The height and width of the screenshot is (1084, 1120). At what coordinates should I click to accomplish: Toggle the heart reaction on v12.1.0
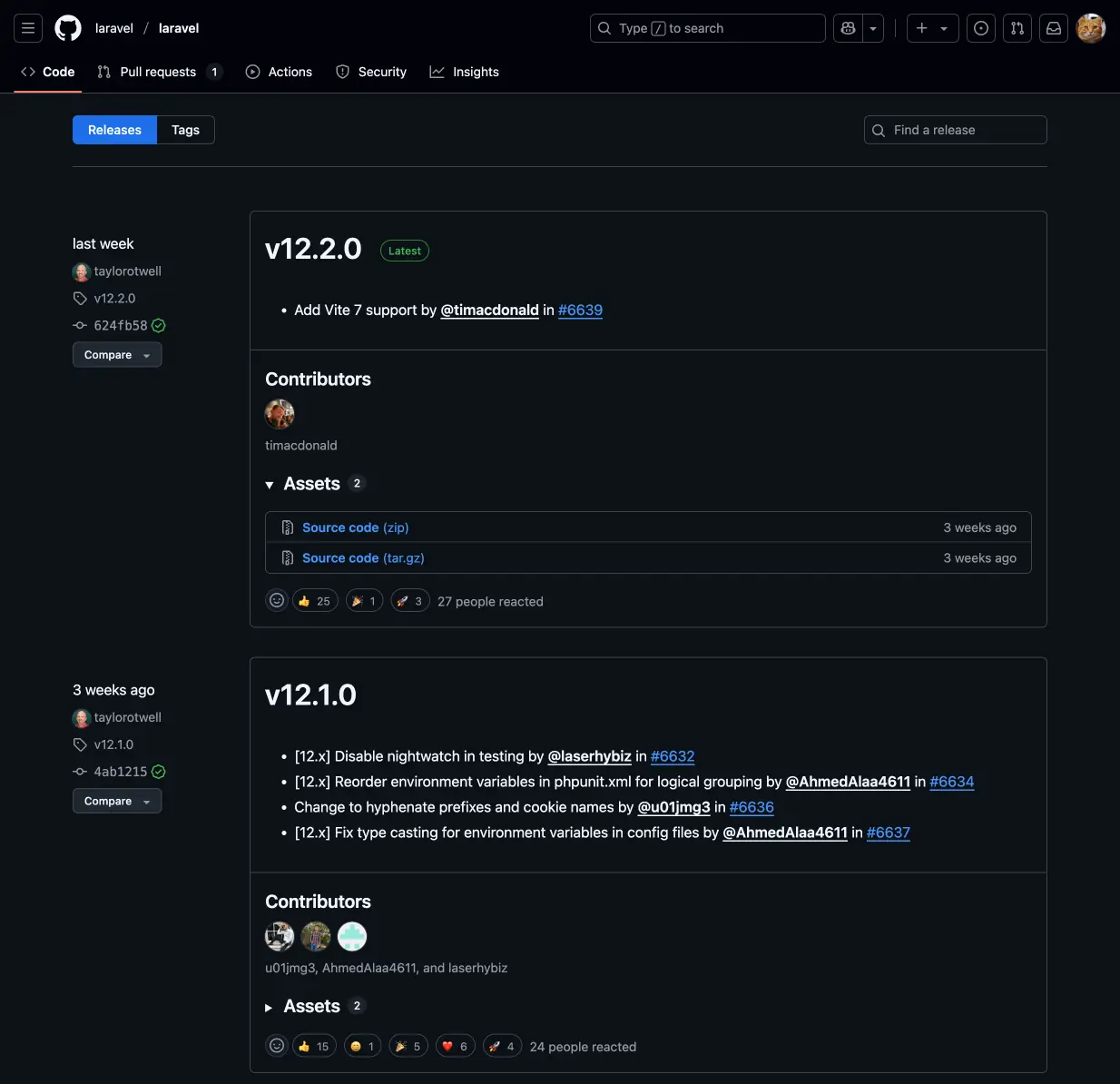[455, 1046]
